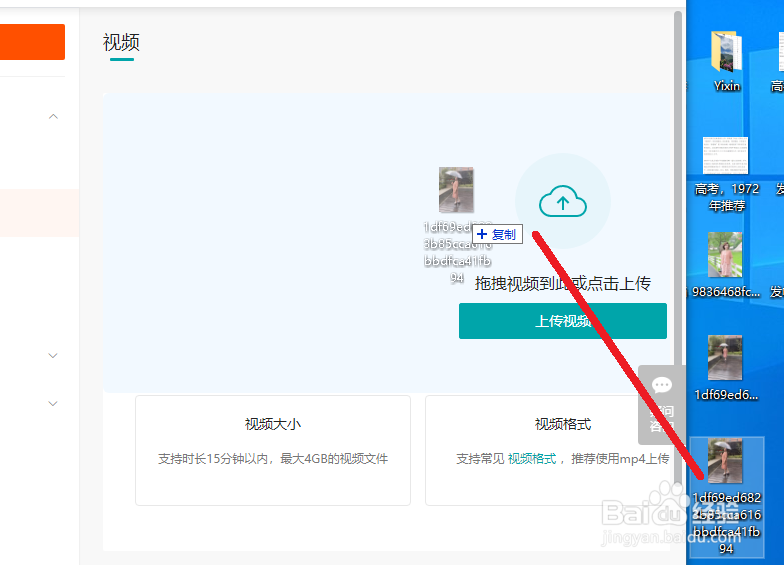Click the 拖拽视频到此或点击上传 text
Screen dimensions: 784x565
point(562,284)
